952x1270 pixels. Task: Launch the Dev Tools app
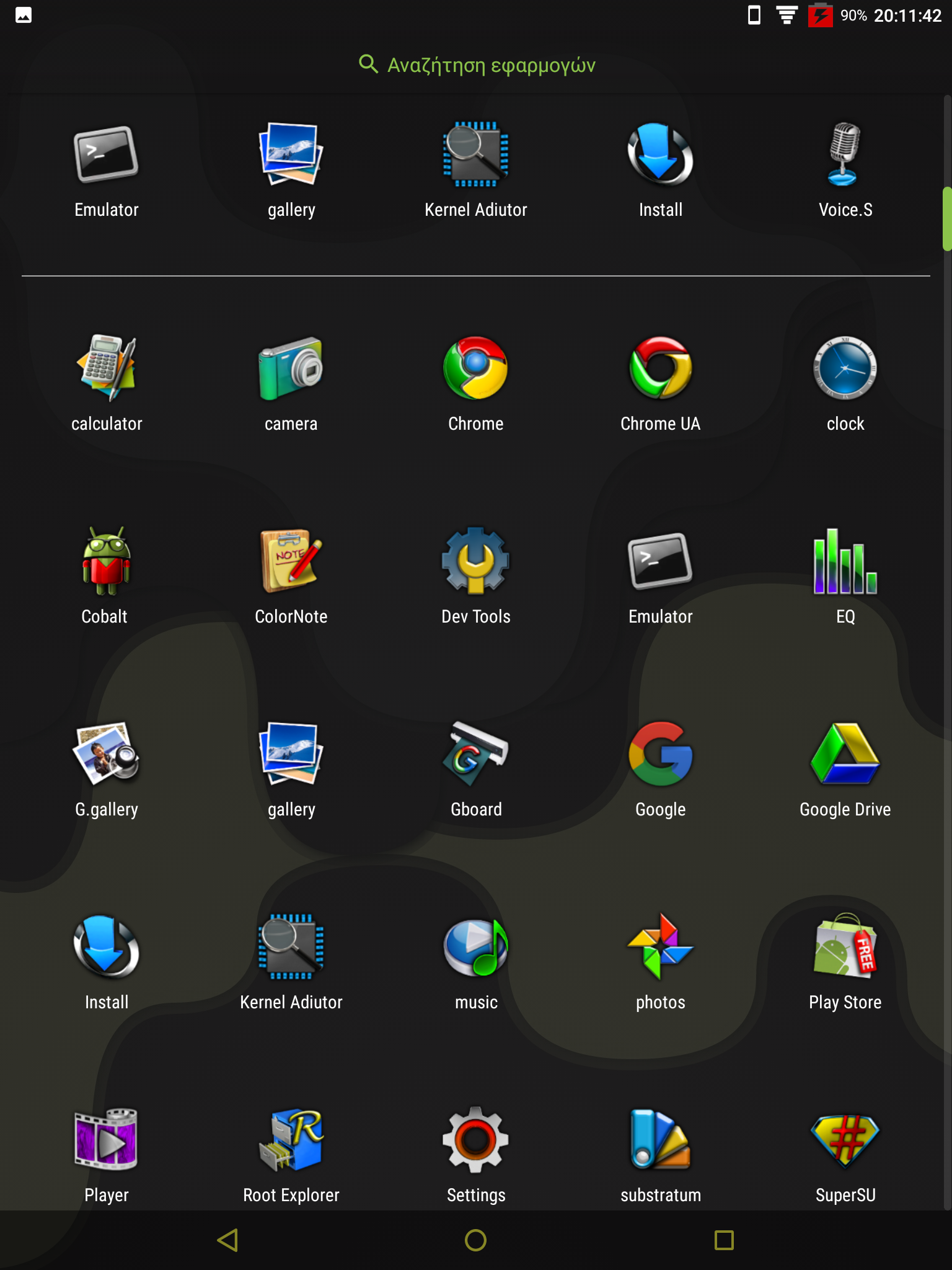[x=476, y=576]
